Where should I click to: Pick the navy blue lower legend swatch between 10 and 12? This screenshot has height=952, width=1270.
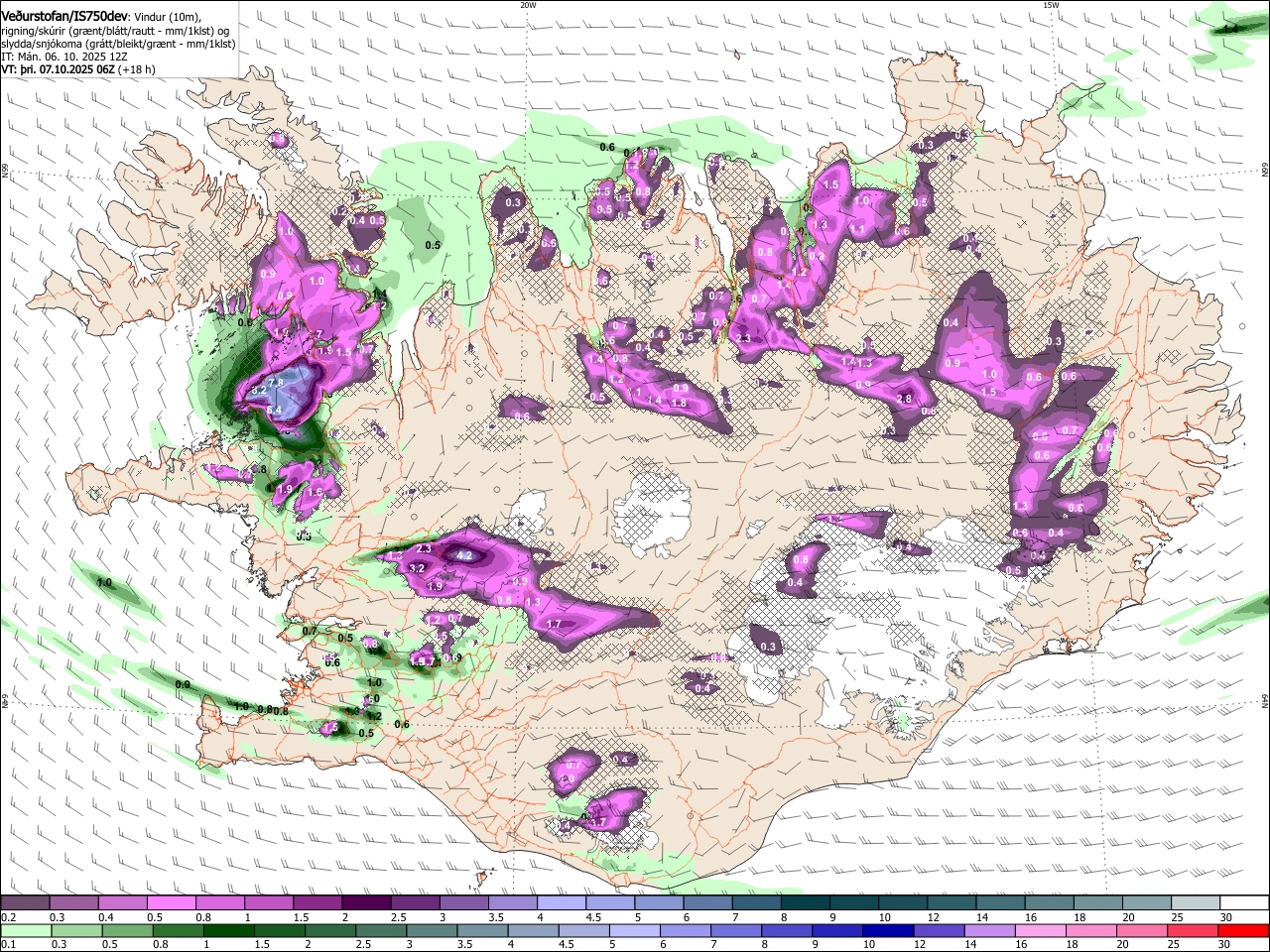tap(889, 931)
